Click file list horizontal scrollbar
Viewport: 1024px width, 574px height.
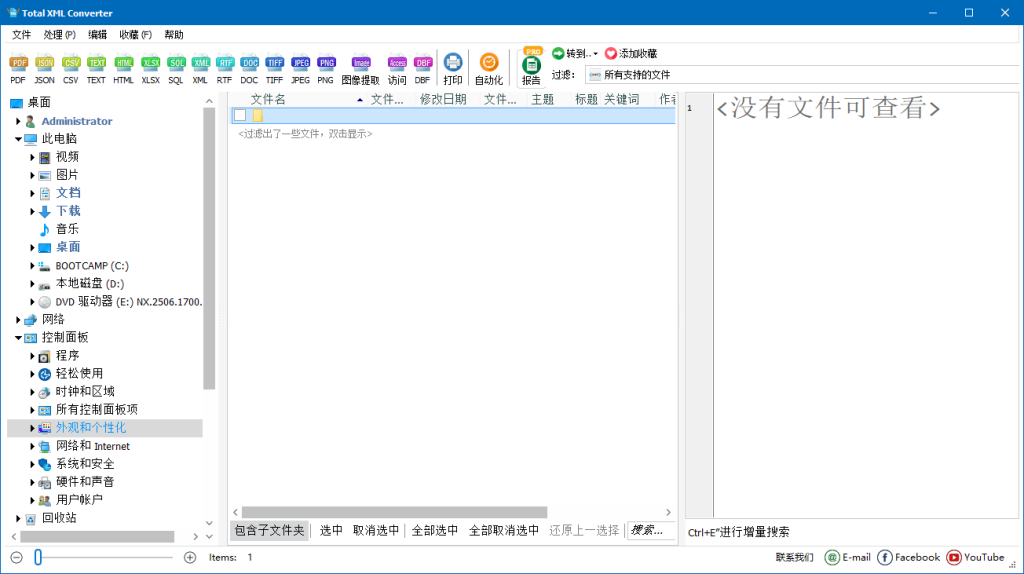click(394, 513)
